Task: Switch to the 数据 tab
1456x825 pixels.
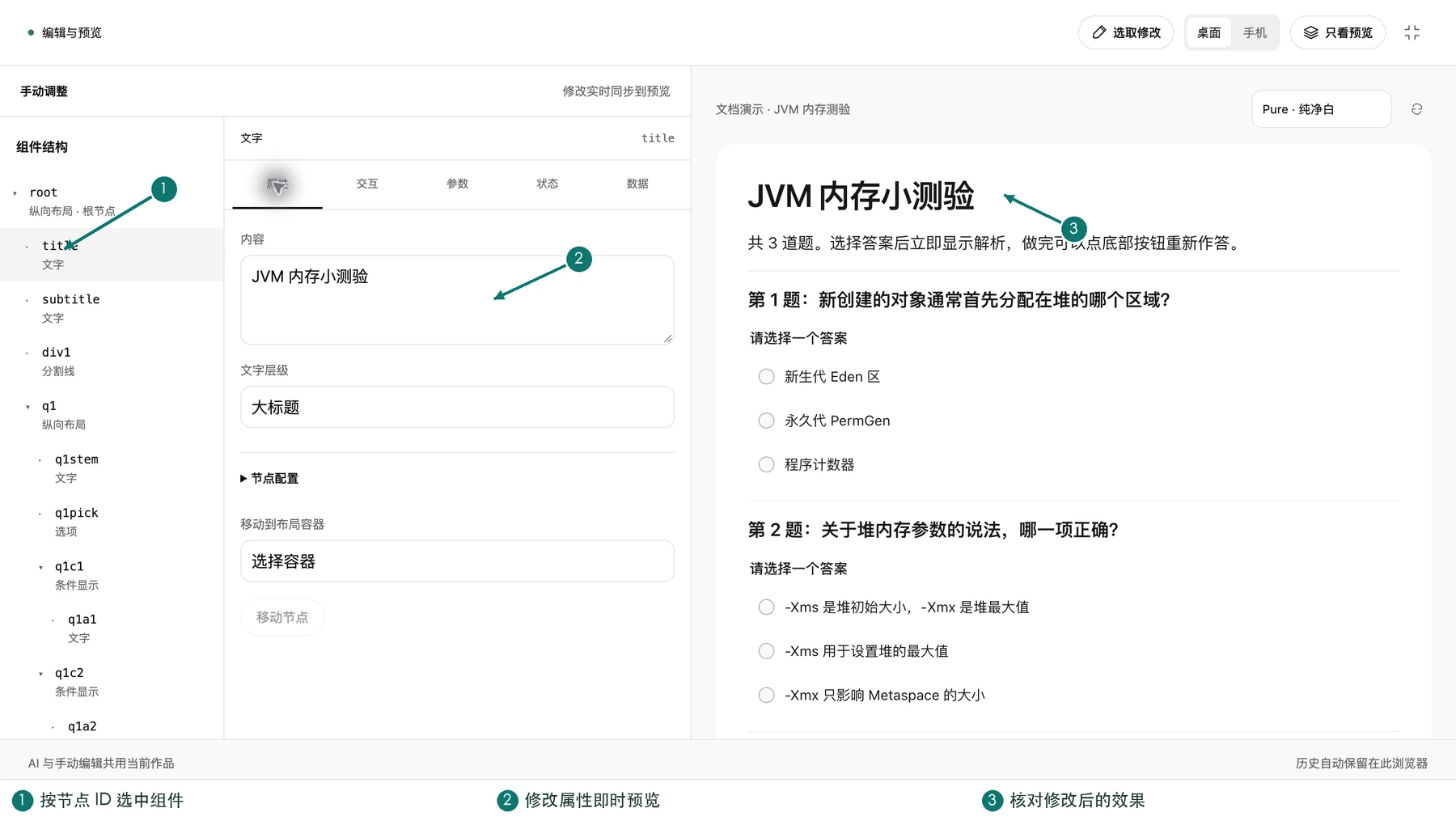Action: click(637, 184)
